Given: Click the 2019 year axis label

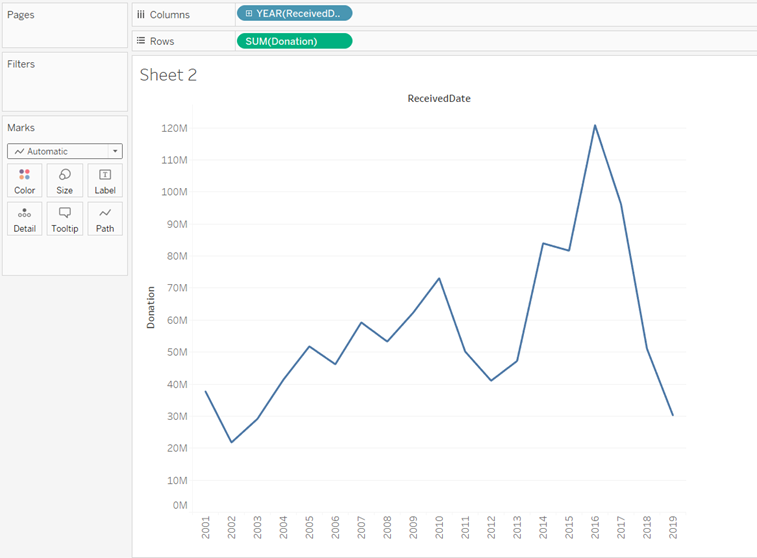Looking at the screenshot, I should [673, 527].
